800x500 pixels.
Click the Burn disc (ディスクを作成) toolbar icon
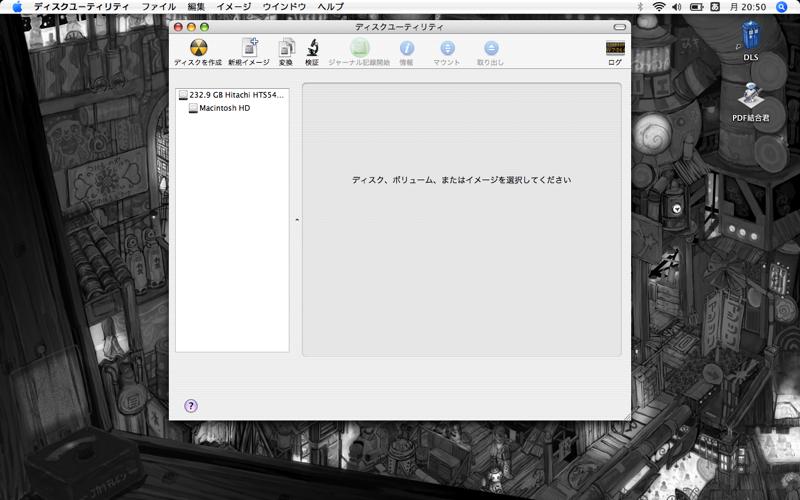point(198,48)
